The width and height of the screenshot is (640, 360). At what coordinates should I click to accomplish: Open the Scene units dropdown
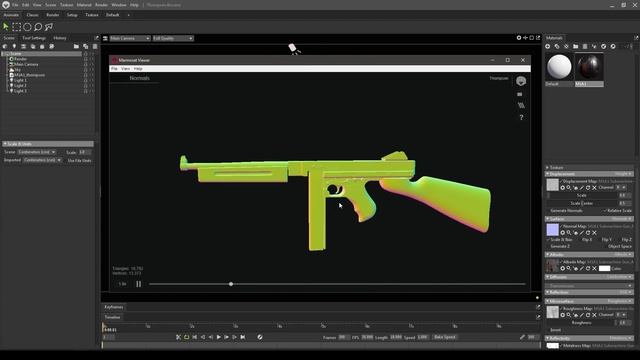[x=37, y=152]
